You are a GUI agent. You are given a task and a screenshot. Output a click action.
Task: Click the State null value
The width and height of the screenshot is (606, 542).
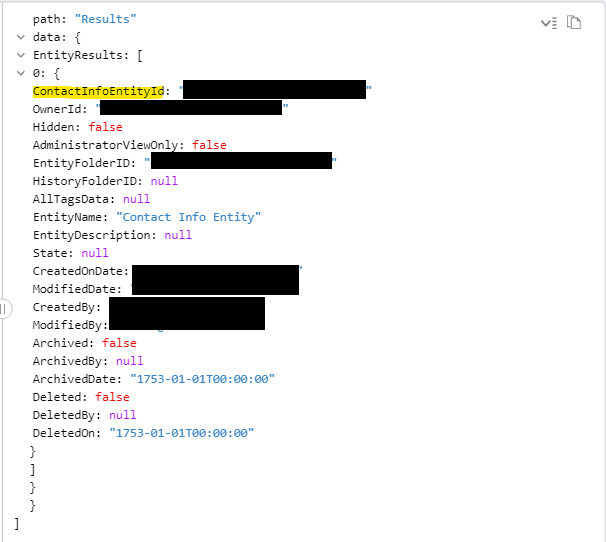pos(95,253)
